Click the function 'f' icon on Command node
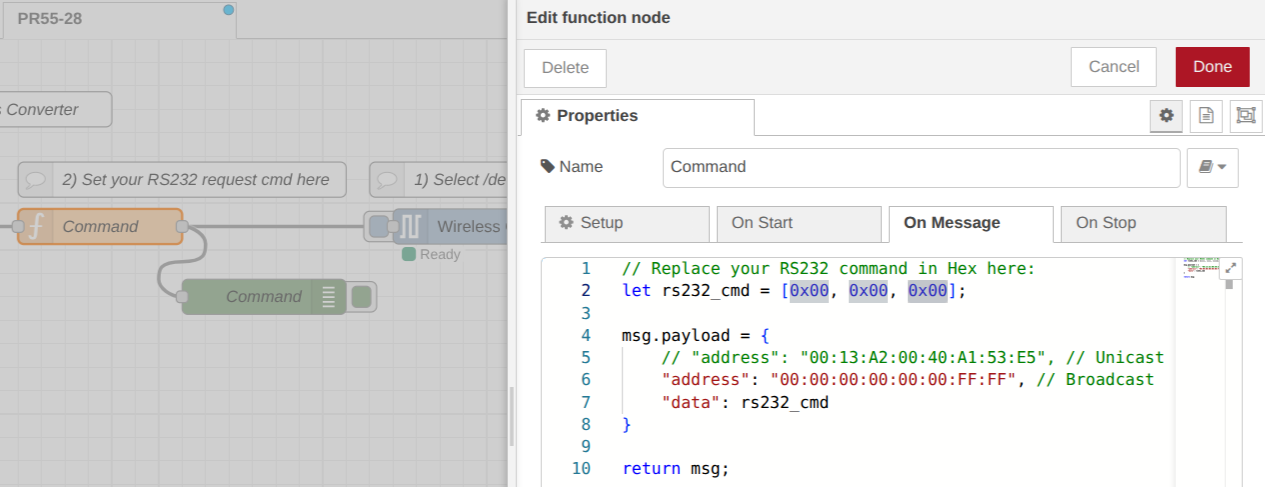 (x=35, y=227)
